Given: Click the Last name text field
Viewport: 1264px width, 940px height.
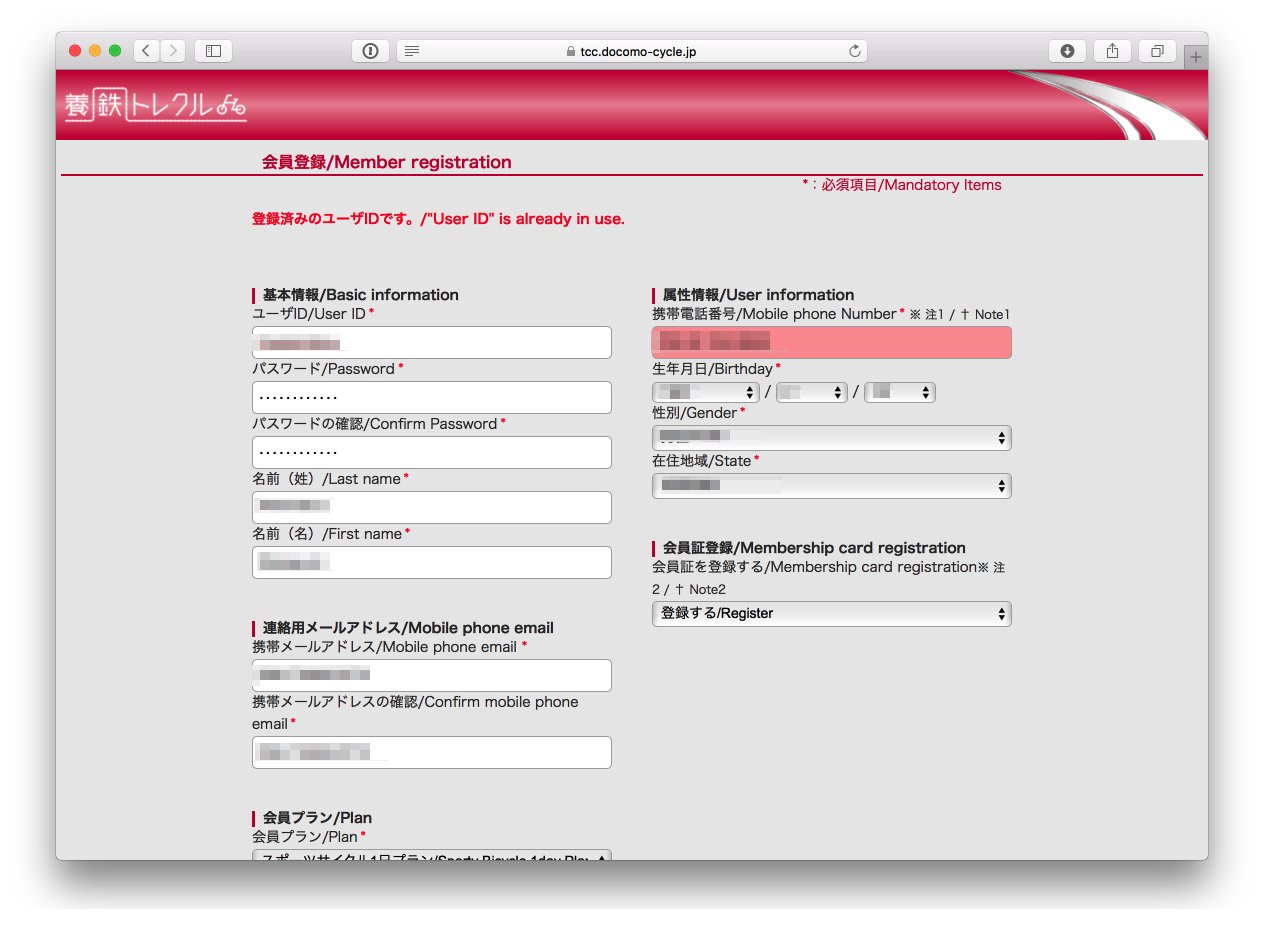Looking at the screenshot, I should pos(431,507).
